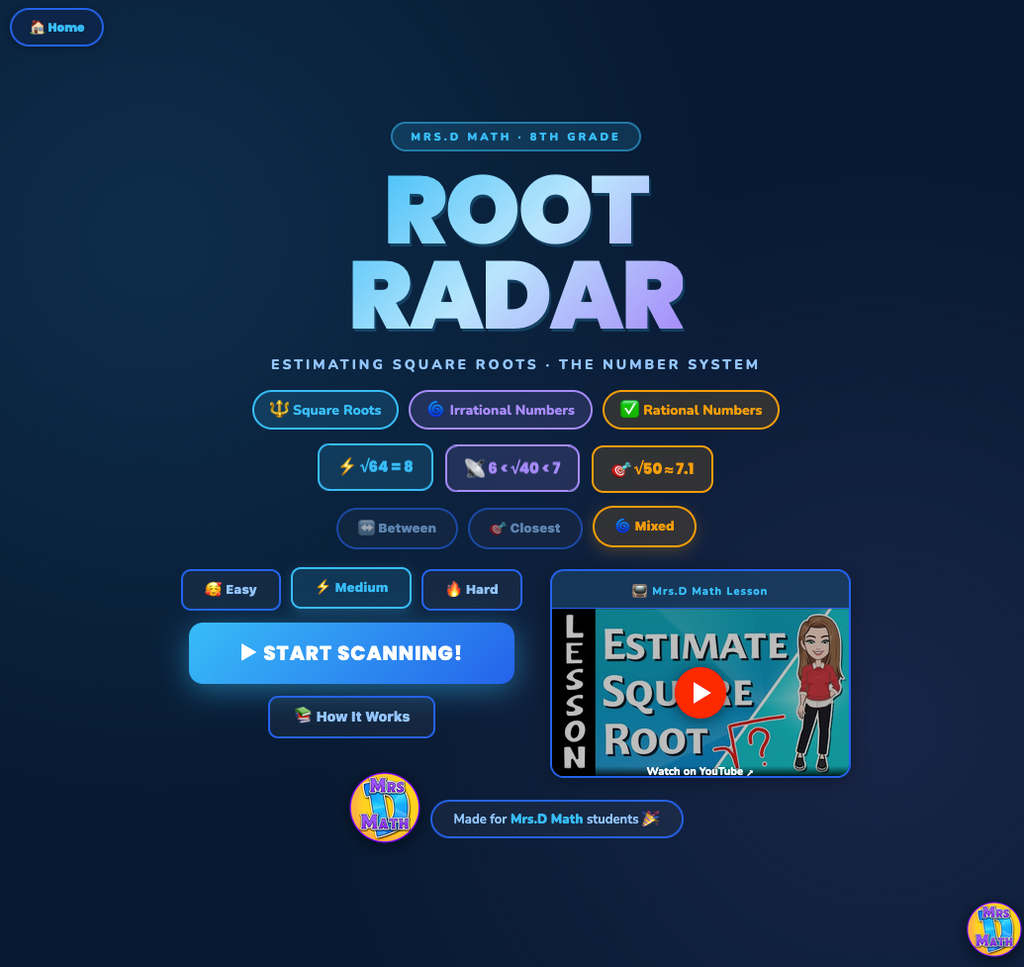Play the Estimate Square Root lesson video
This screenshot has height=967, width=1024.
point(700,693)
